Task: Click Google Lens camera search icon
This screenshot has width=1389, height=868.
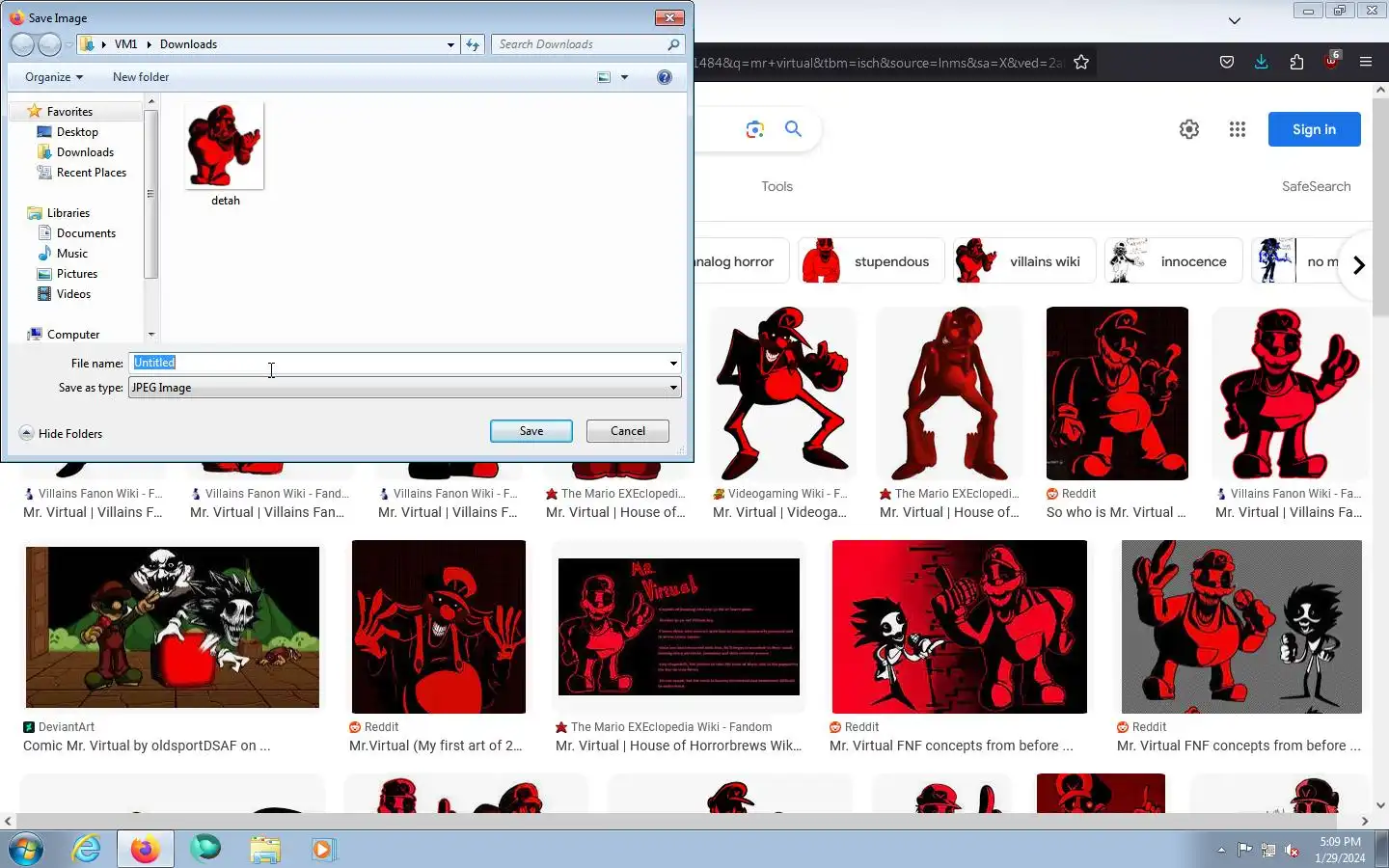Action: click(x=755, y=129)
